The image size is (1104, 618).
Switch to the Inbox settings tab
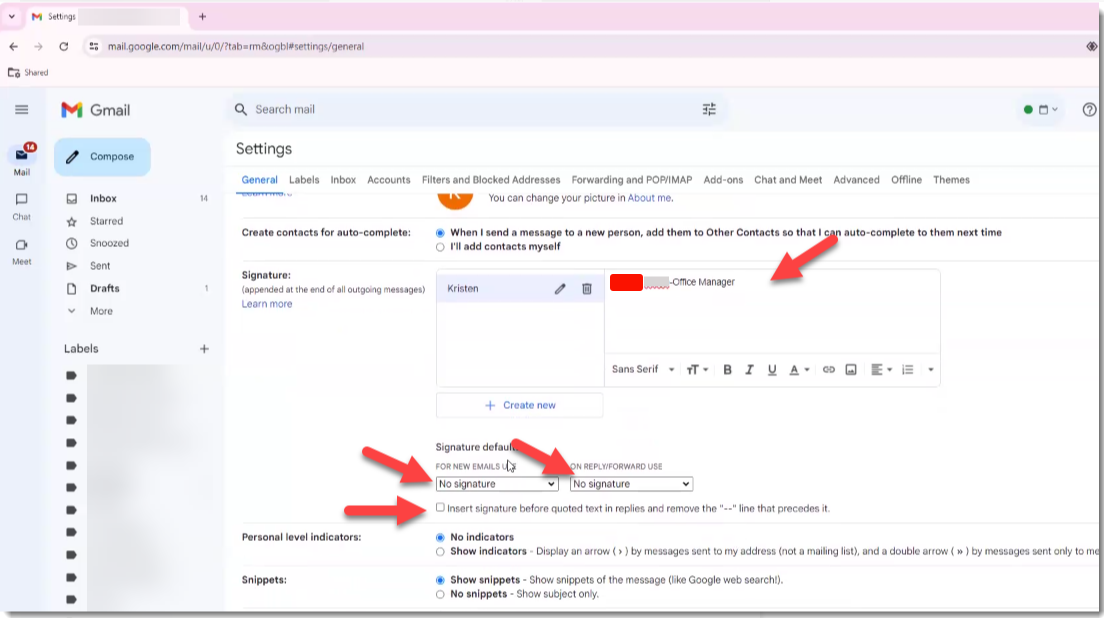coord(344,180)
